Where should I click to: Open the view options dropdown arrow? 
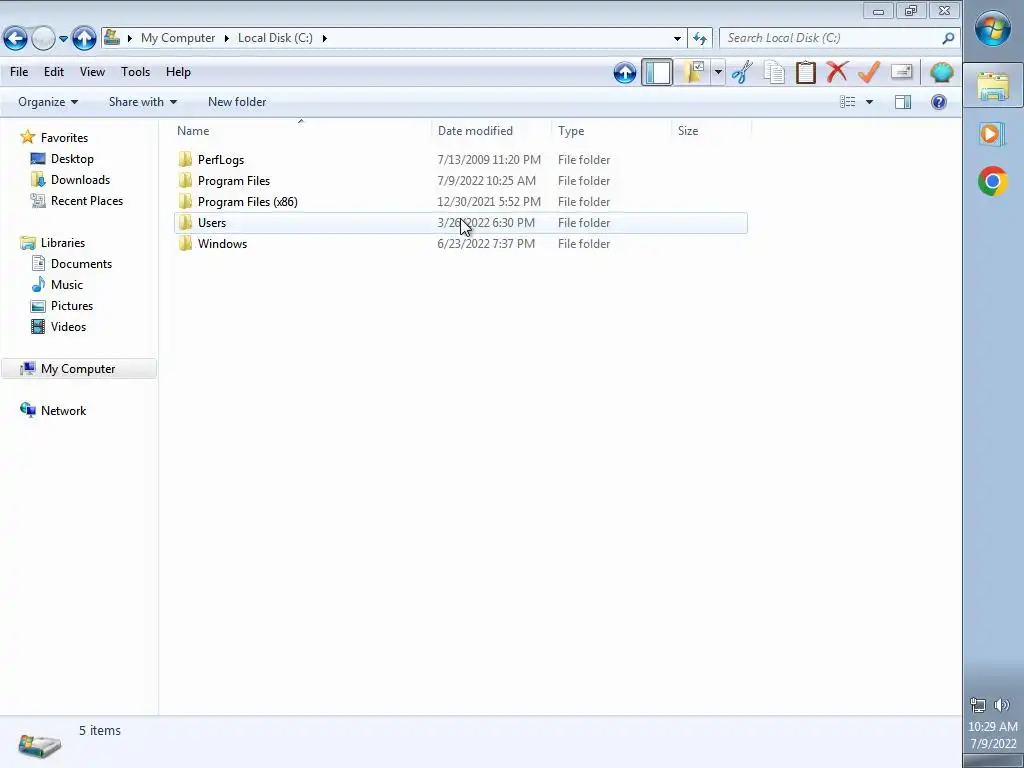point(869,102)
